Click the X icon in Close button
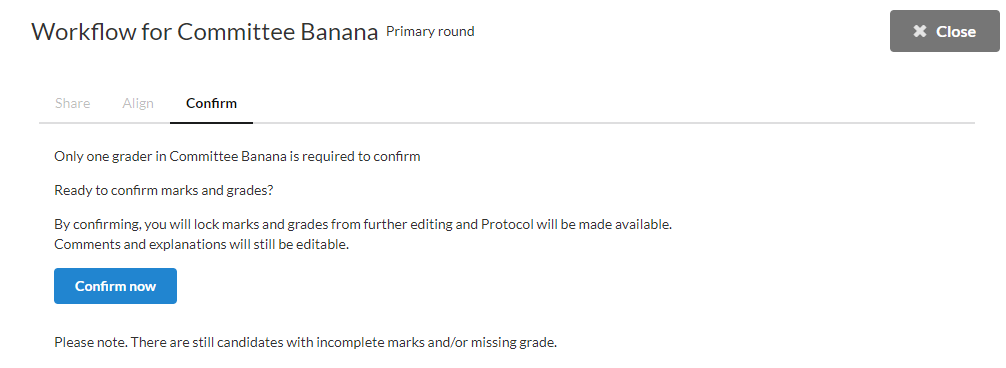 point(919,31)
